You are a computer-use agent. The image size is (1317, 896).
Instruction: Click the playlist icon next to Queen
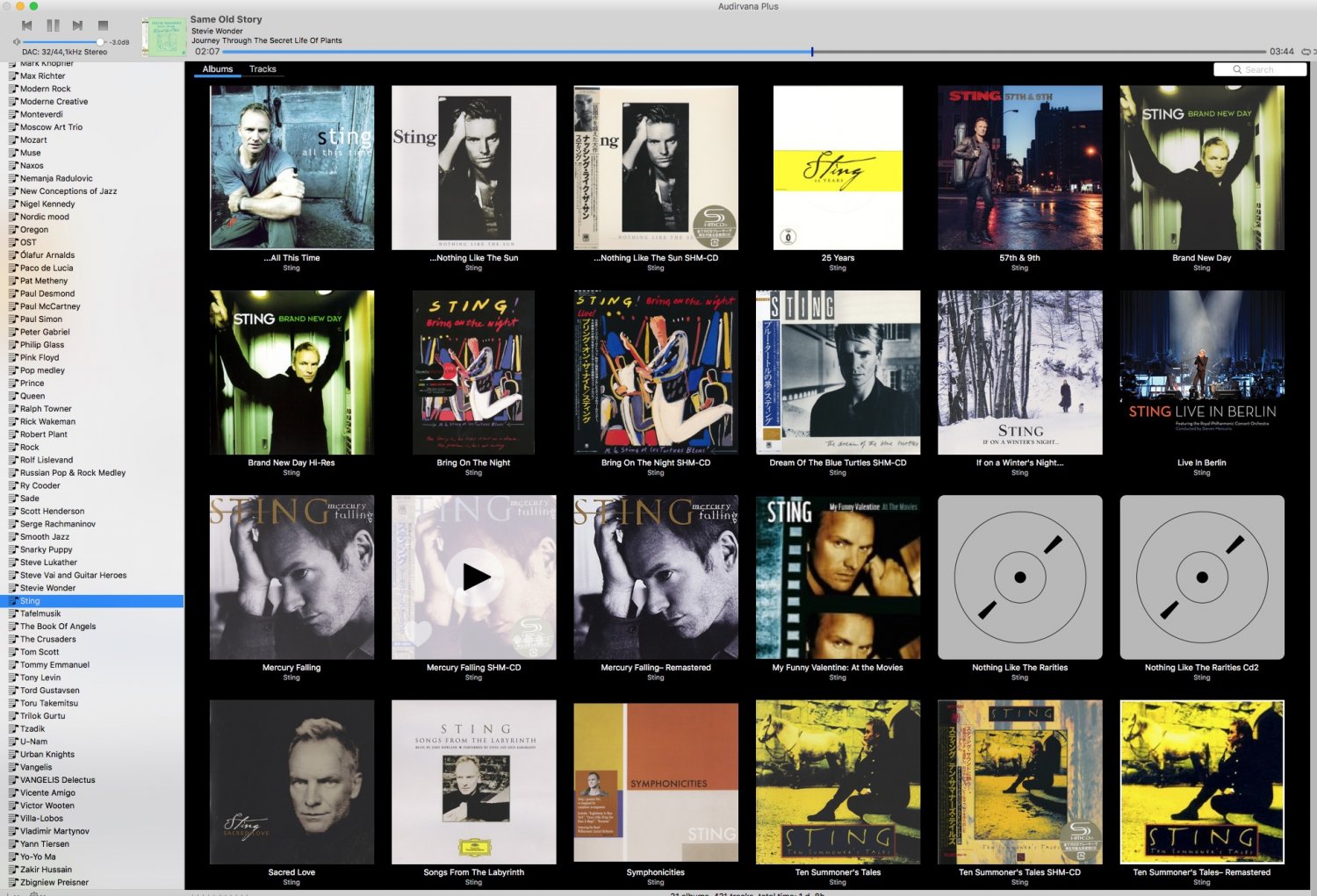pyautogui.click(x=12, y=396)
